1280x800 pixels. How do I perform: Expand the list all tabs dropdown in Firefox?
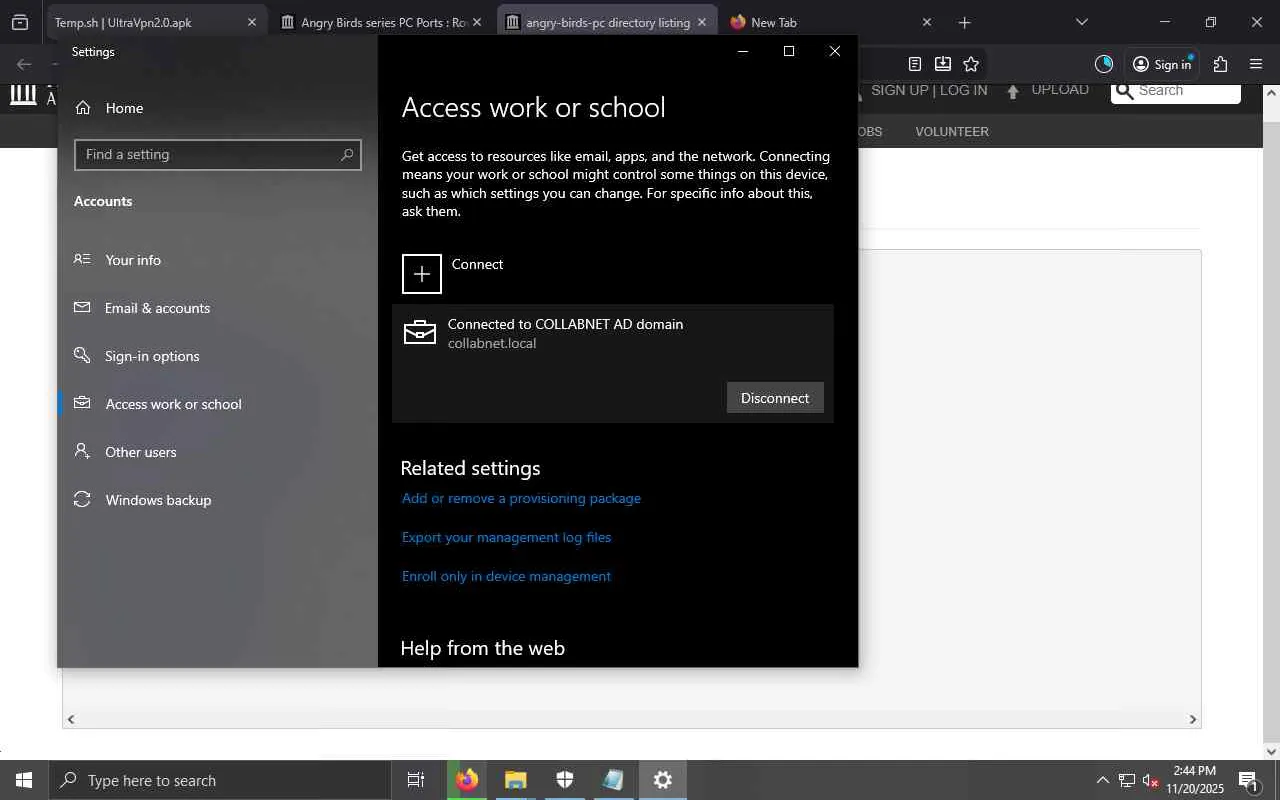click(1081, 22)
